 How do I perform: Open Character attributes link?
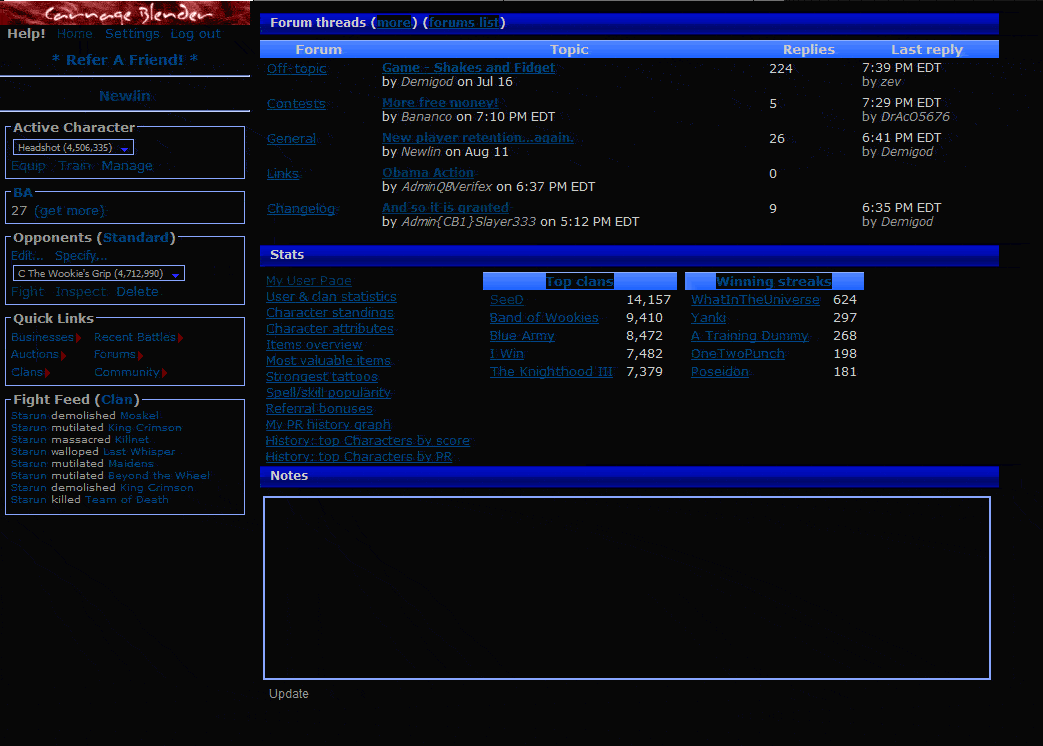[x=330, y=328]
